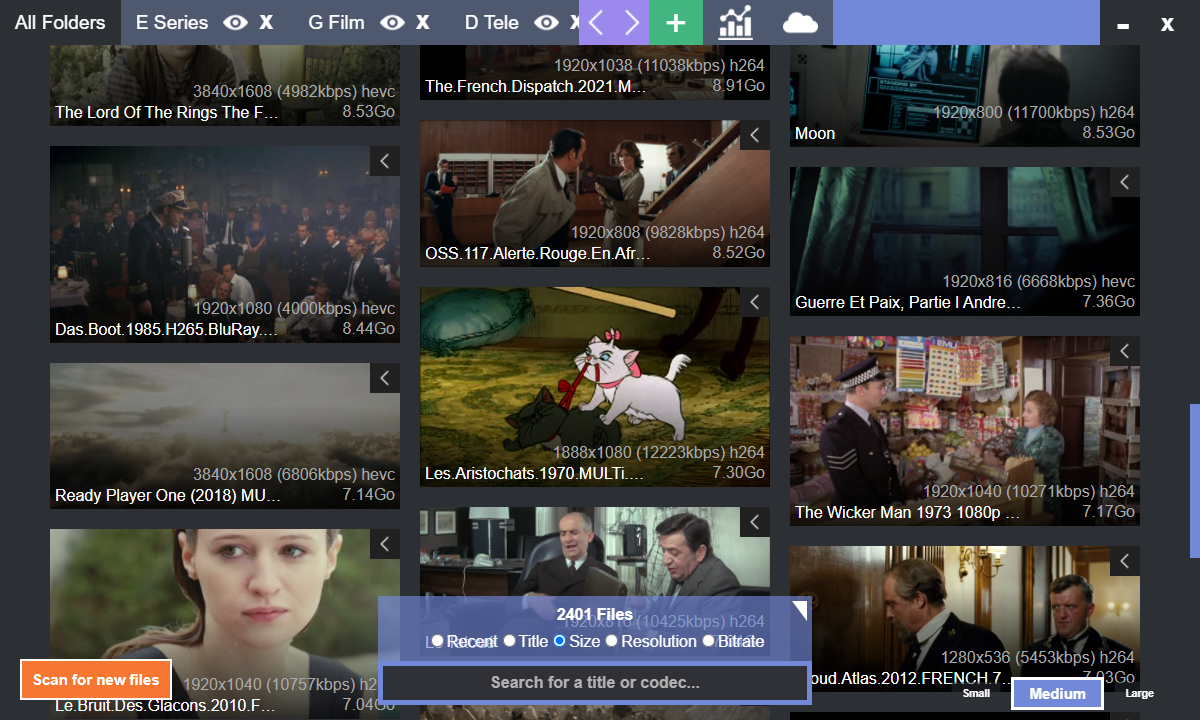Switch to the All Folders tab

[x=58, y=22]
